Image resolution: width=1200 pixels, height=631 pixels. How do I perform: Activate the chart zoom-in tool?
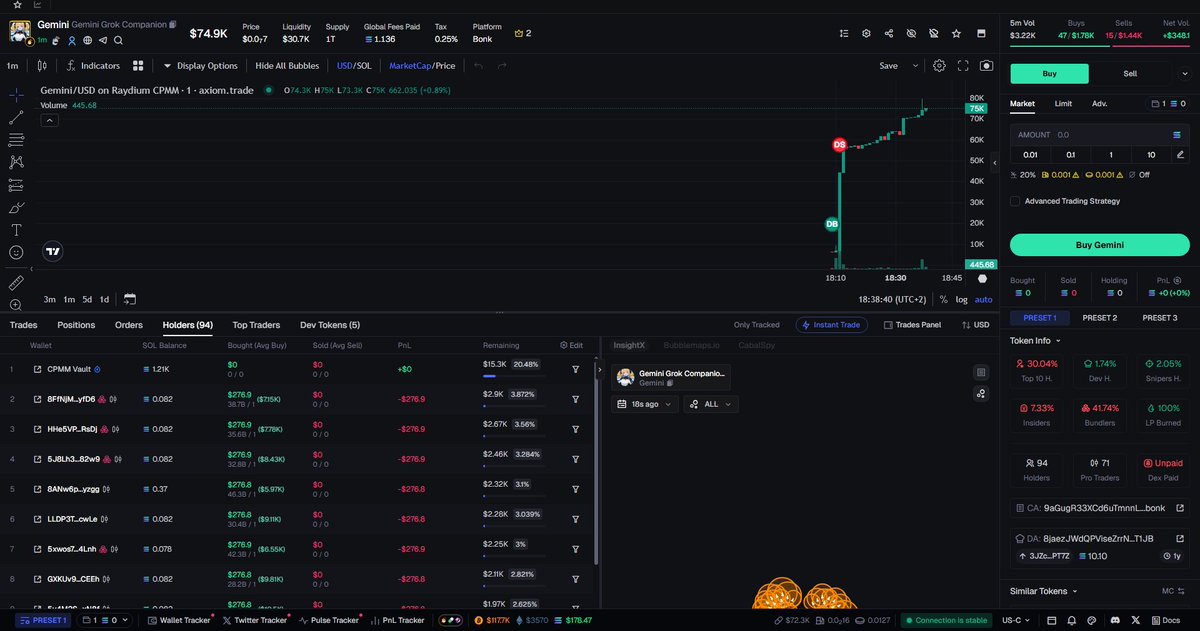16,304
